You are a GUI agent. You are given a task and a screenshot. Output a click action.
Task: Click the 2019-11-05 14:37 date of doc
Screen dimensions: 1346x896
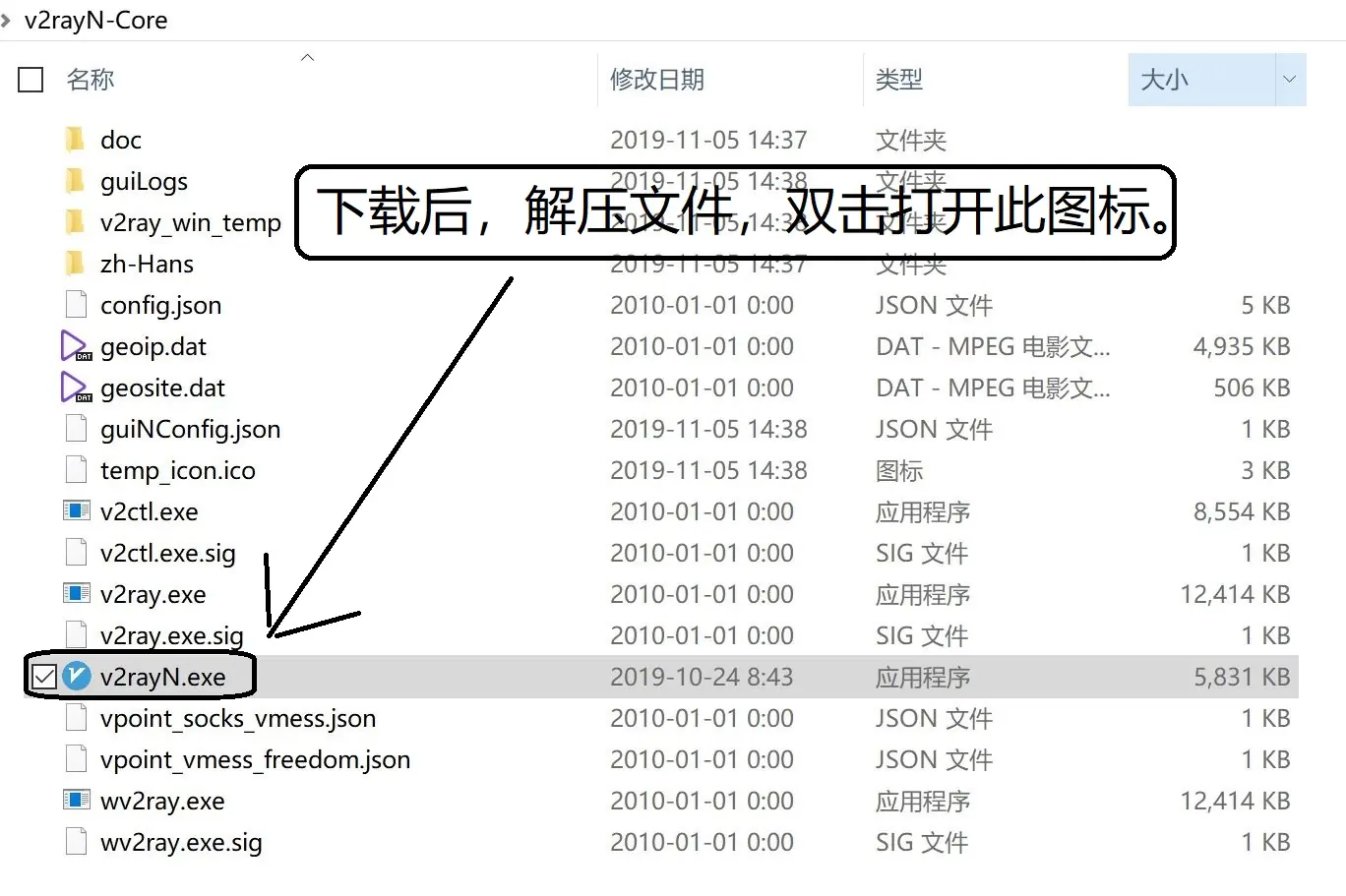tap(708, 140)
